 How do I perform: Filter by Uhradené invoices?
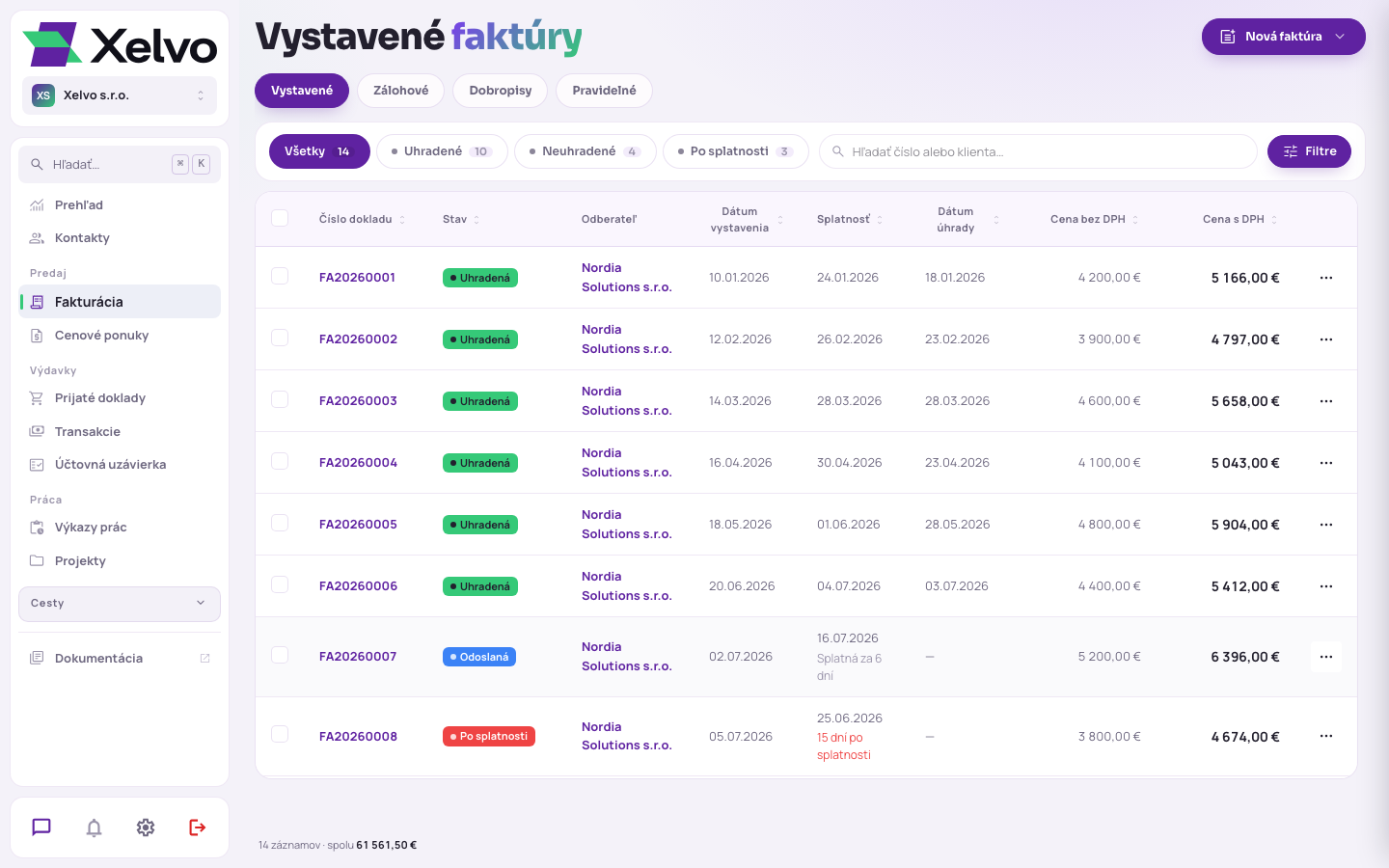click(442, 151)
